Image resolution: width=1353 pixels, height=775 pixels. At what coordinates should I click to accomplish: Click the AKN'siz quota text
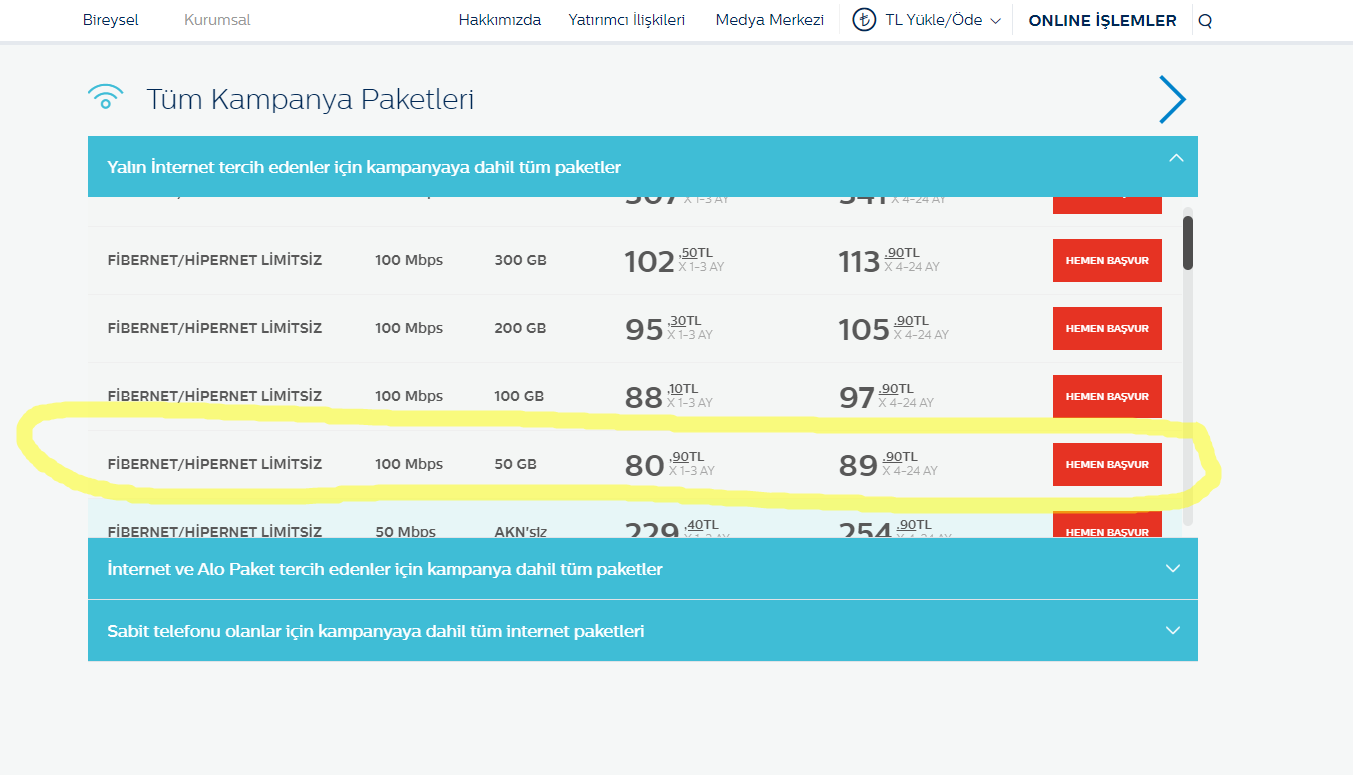coord(522,532)
